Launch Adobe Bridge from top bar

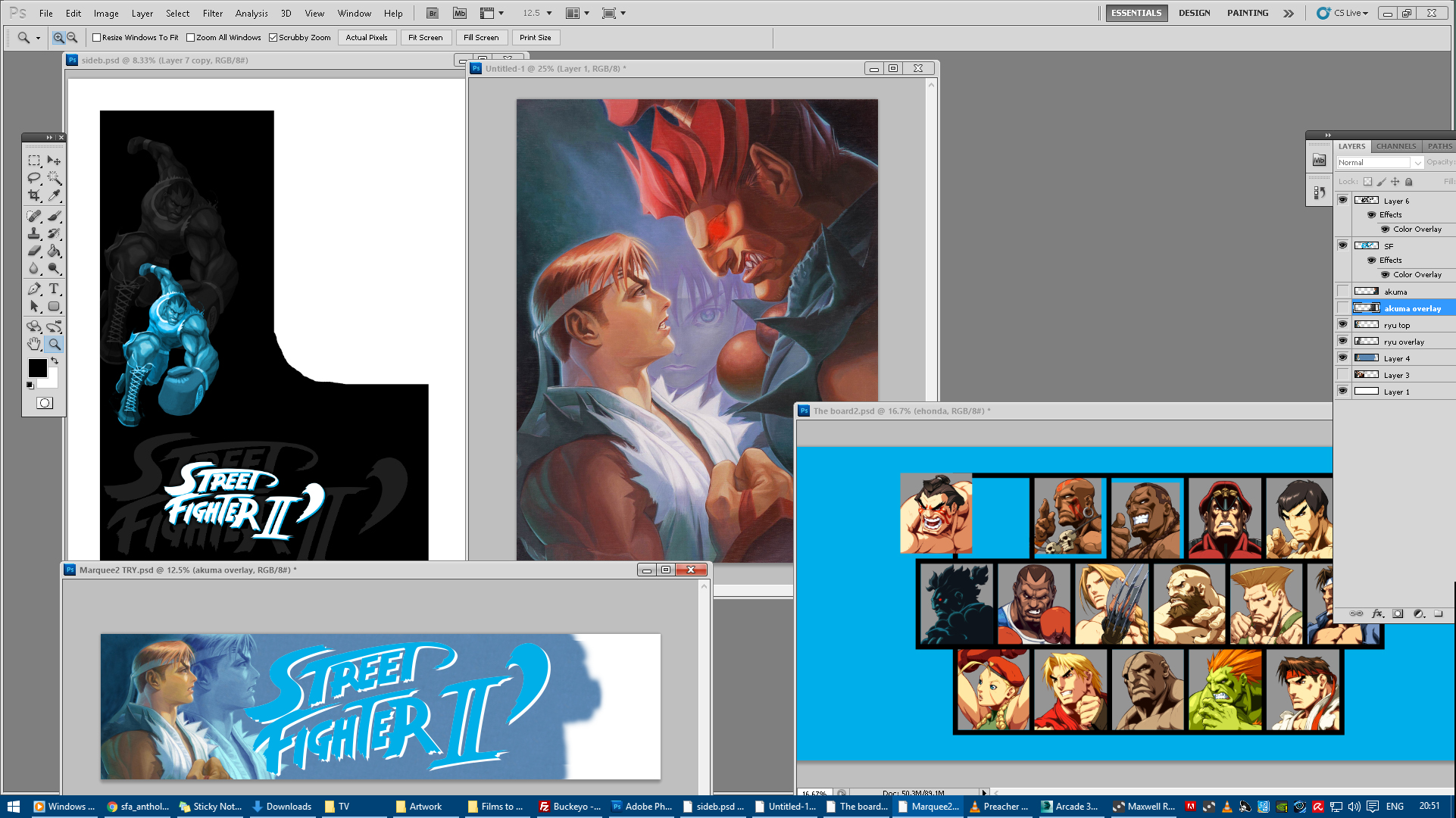(432, 13)
